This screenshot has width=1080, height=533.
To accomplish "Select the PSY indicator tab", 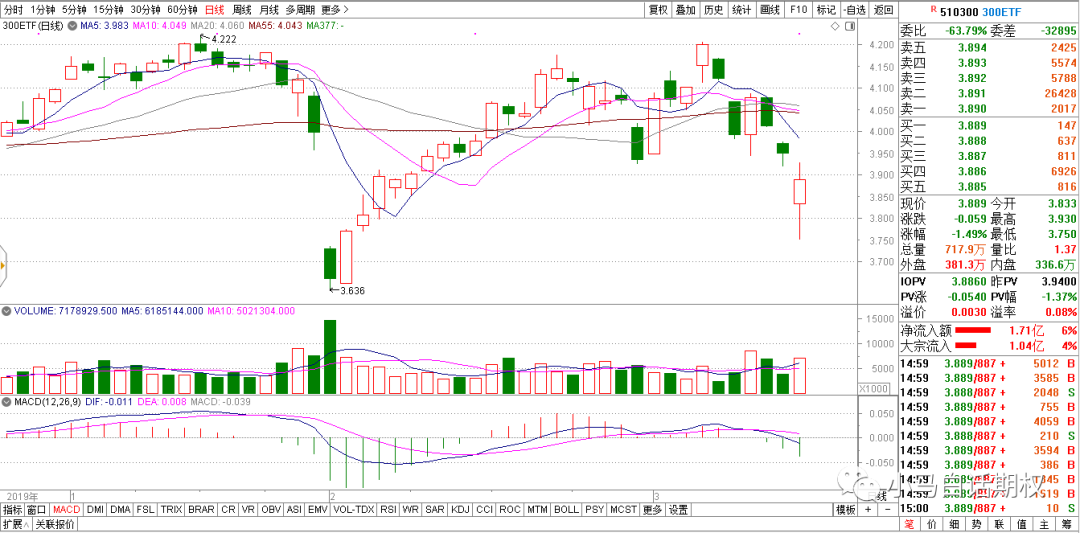I will click(x=594, y=510).
